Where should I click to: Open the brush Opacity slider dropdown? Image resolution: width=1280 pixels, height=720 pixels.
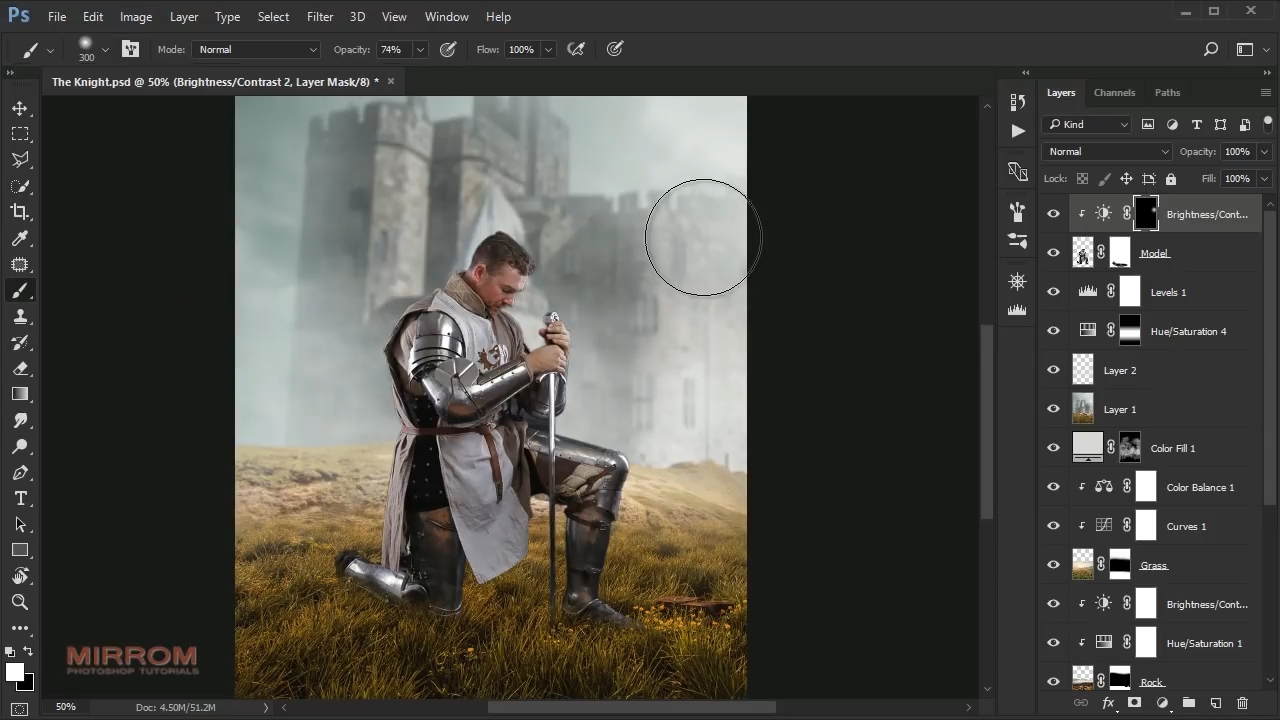tap(420, 50)
